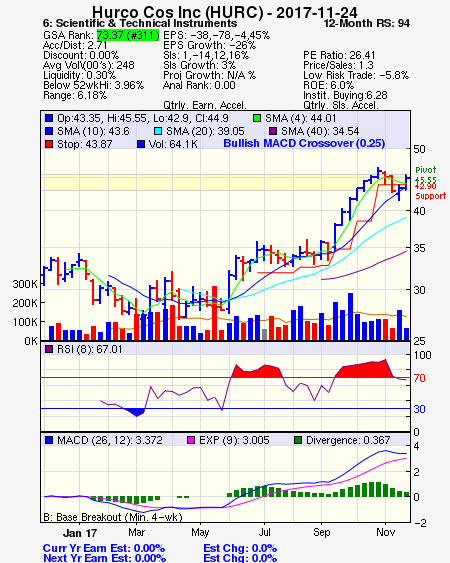Click the Bullish MACD Crossover (0.25) text
This screenshot has height=563, width=450.
[x=304, y=143]
